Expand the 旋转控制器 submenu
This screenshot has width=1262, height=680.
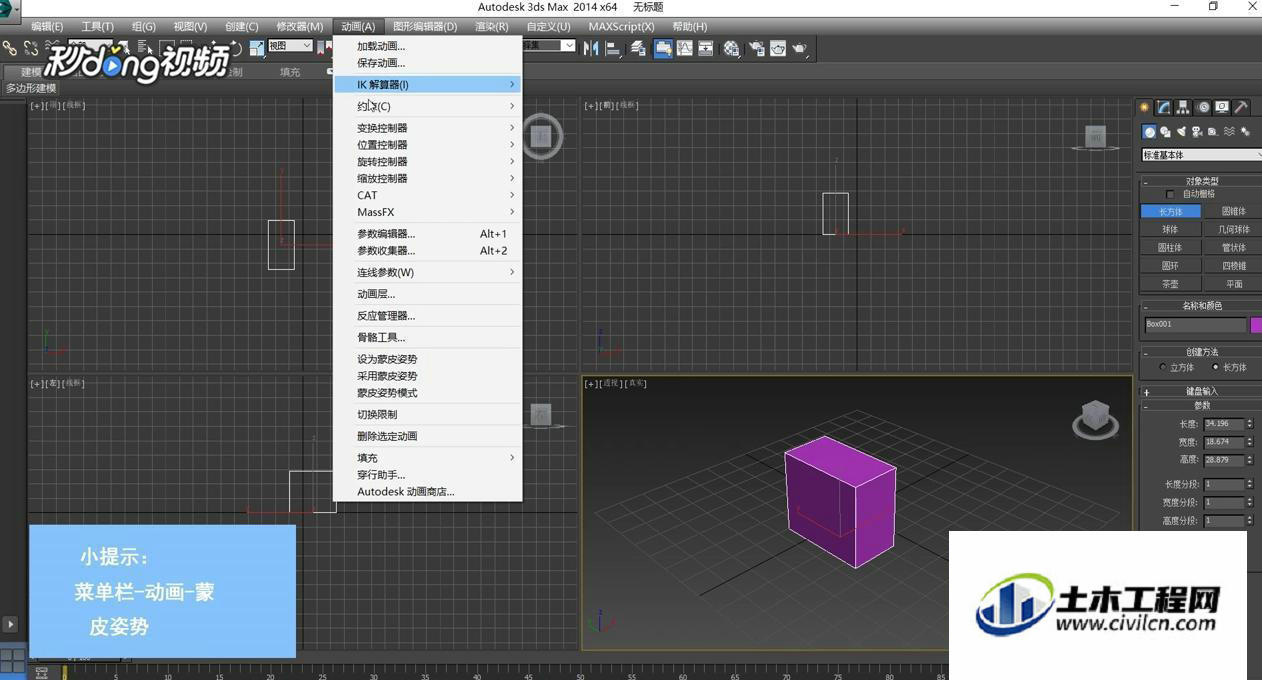click(427, 162)
